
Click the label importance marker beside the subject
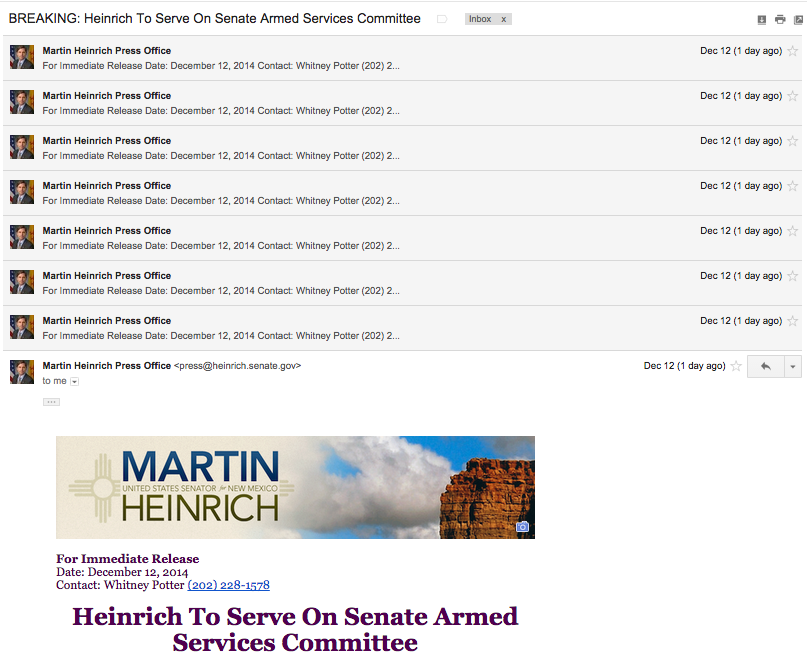coord(442,19)
